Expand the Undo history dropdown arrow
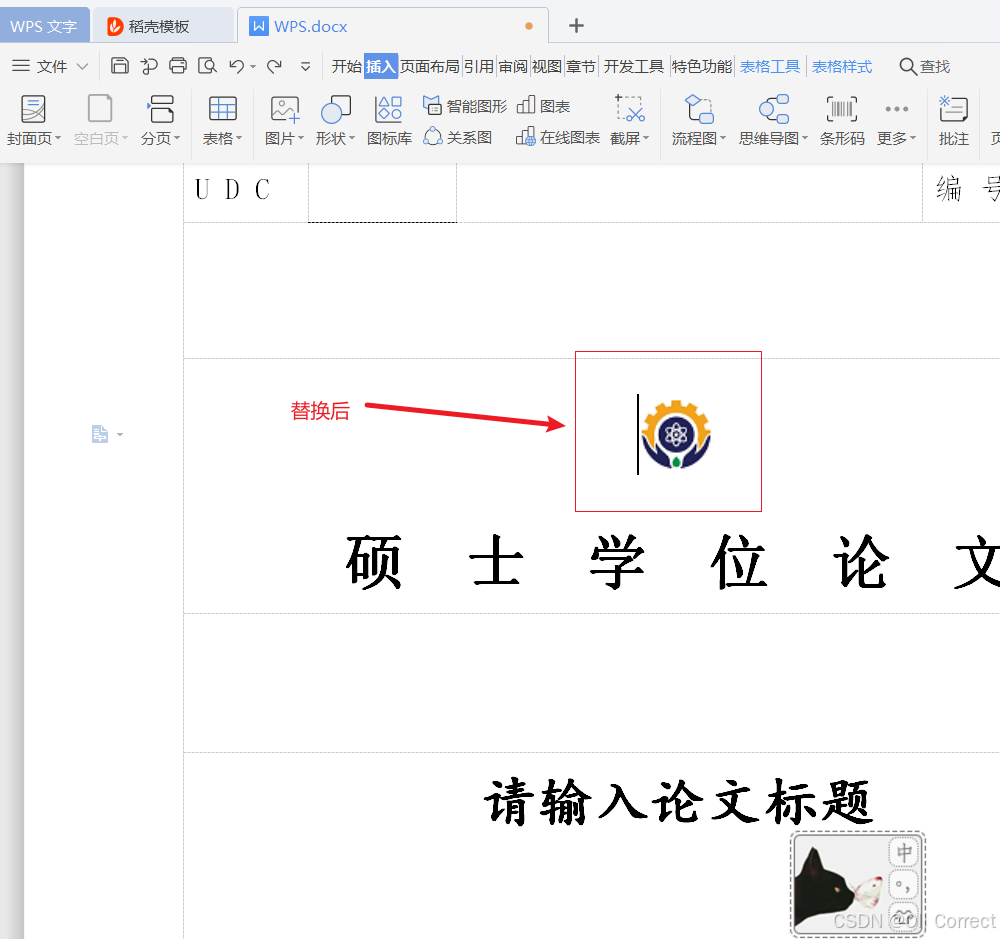This screenshot has height=939, width=1000. pyautogui.click(x=253, y=66)
